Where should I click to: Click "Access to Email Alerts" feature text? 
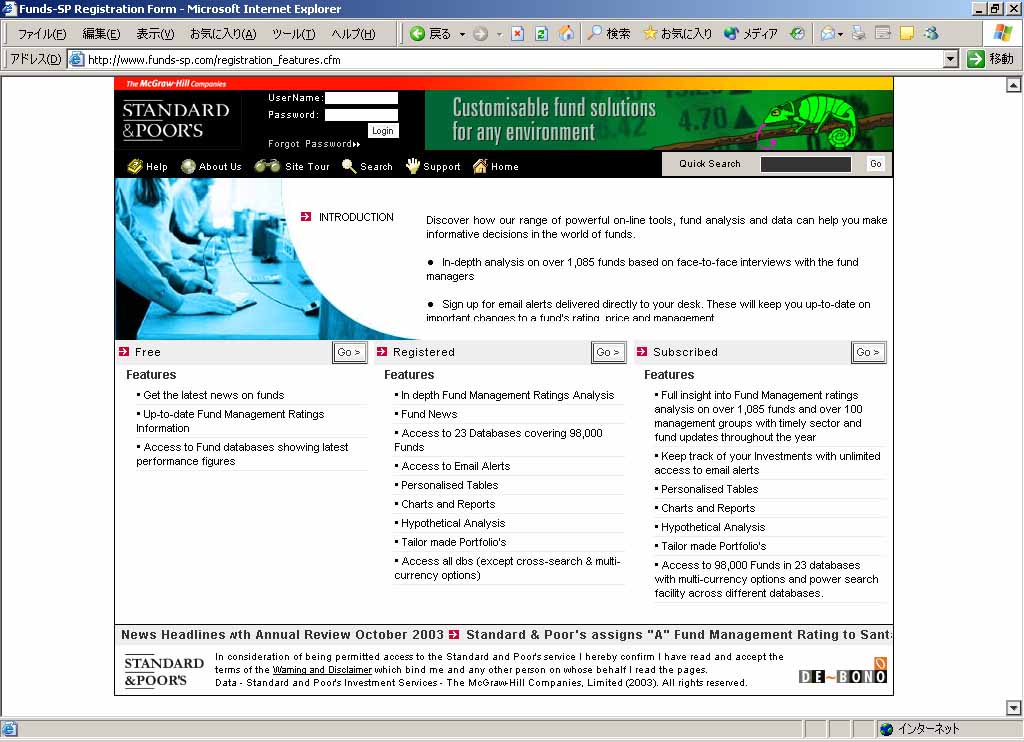pos(456,466)
